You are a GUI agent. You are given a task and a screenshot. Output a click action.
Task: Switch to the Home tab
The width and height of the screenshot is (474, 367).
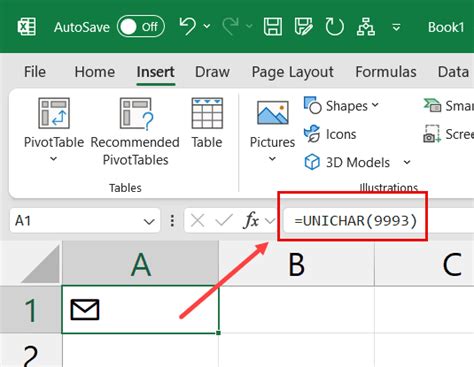point(95,72)
